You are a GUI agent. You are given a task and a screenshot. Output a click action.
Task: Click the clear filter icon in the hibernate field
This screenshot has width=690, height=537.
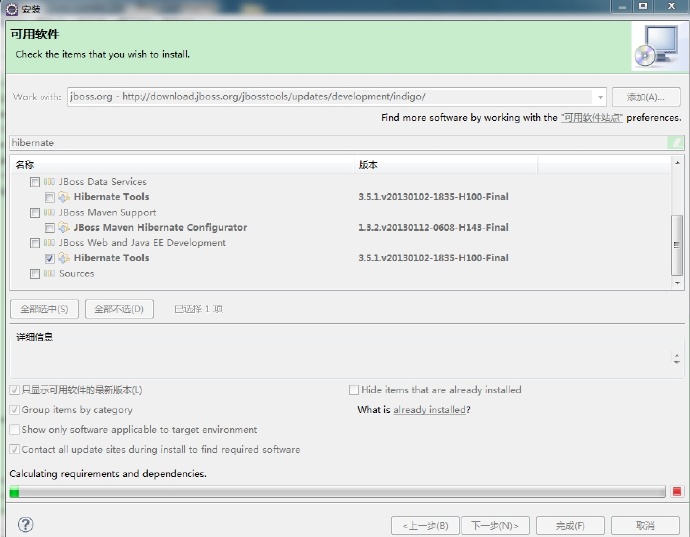coord(676,143)
